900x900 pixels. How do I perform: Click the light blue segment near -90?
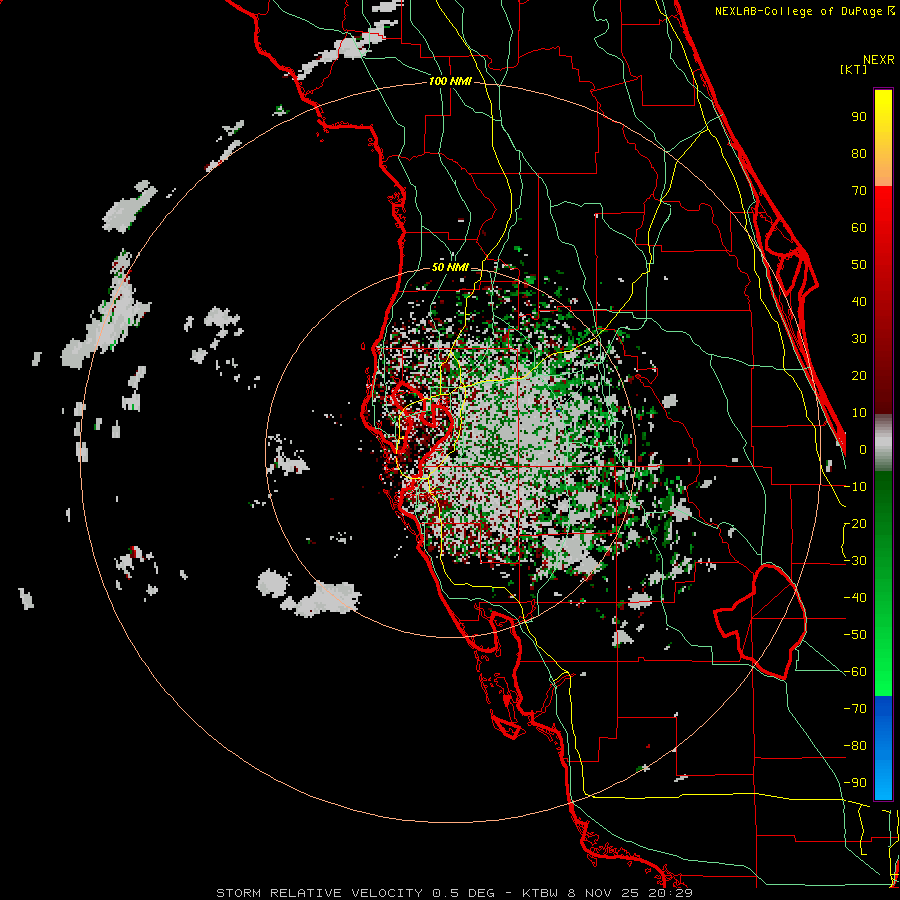[x=883, y=783]
